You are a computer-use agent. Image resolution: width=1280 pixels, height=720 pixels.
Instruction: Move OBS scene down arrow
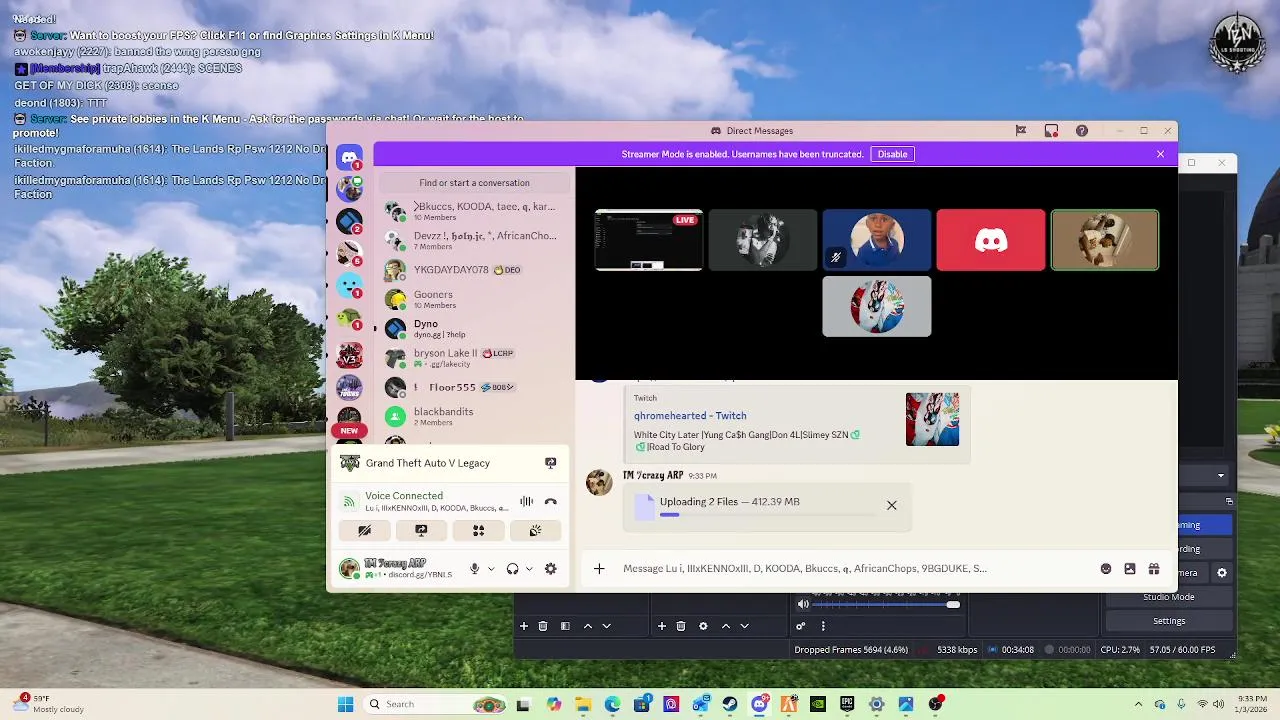click(606, 626)
